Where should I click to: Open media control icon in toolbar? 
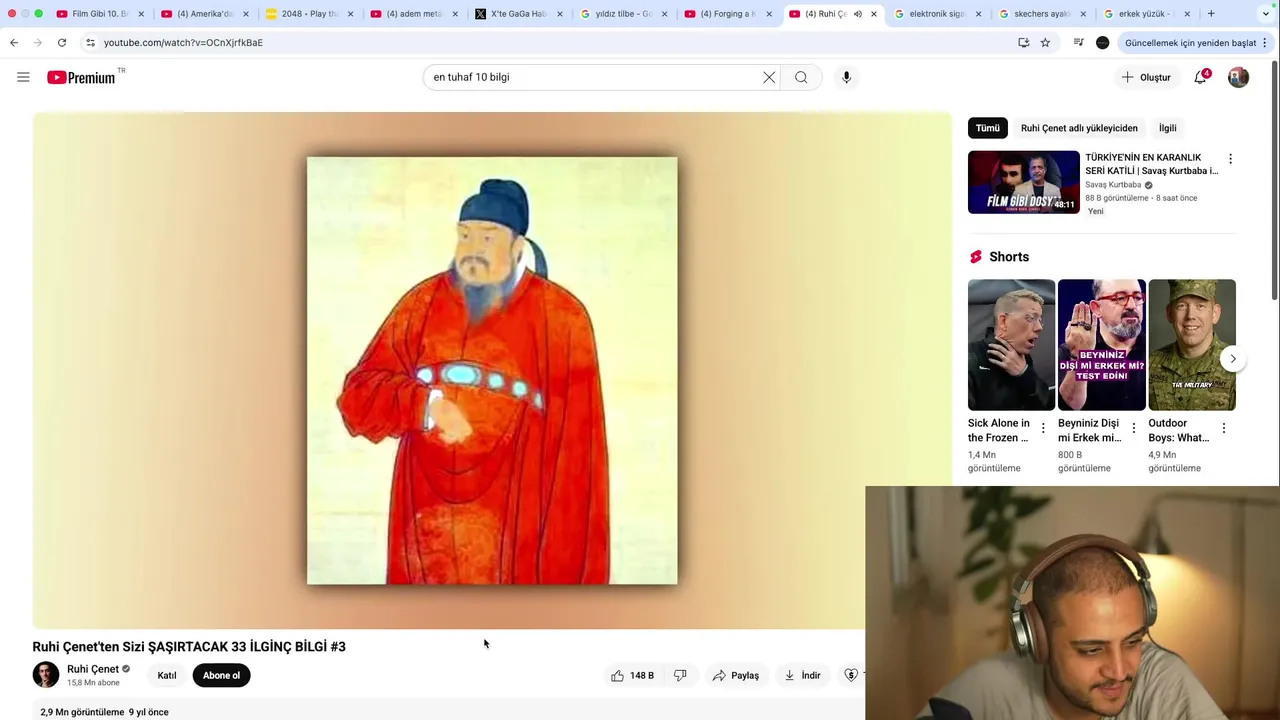coord(1078,42)
